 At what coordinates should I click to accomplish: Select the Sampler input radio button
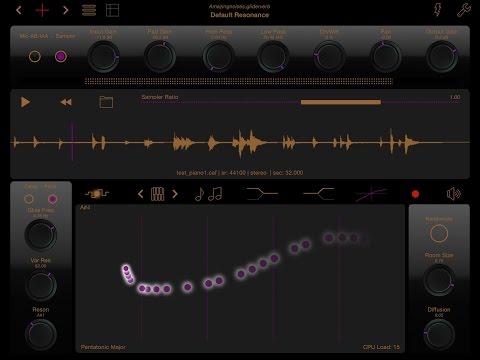pyautogui.click(x=61, y=56)
